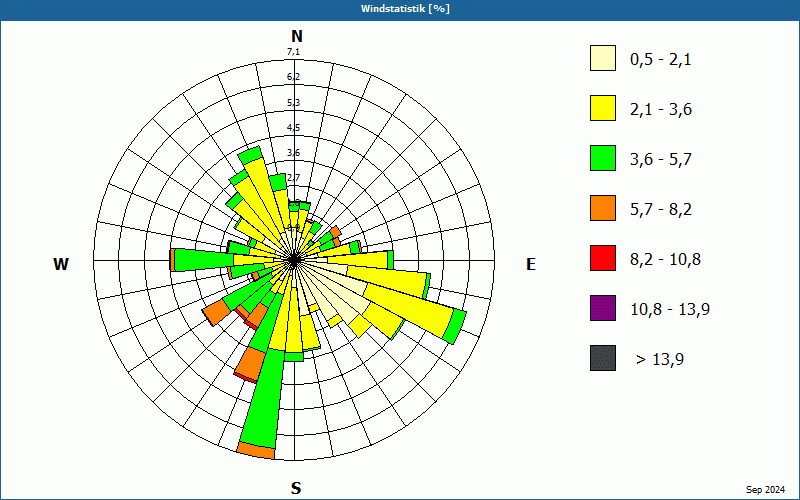
Task: Click the orange 5,7 - 8,2 legend swatch
Action: click(603, 208)
